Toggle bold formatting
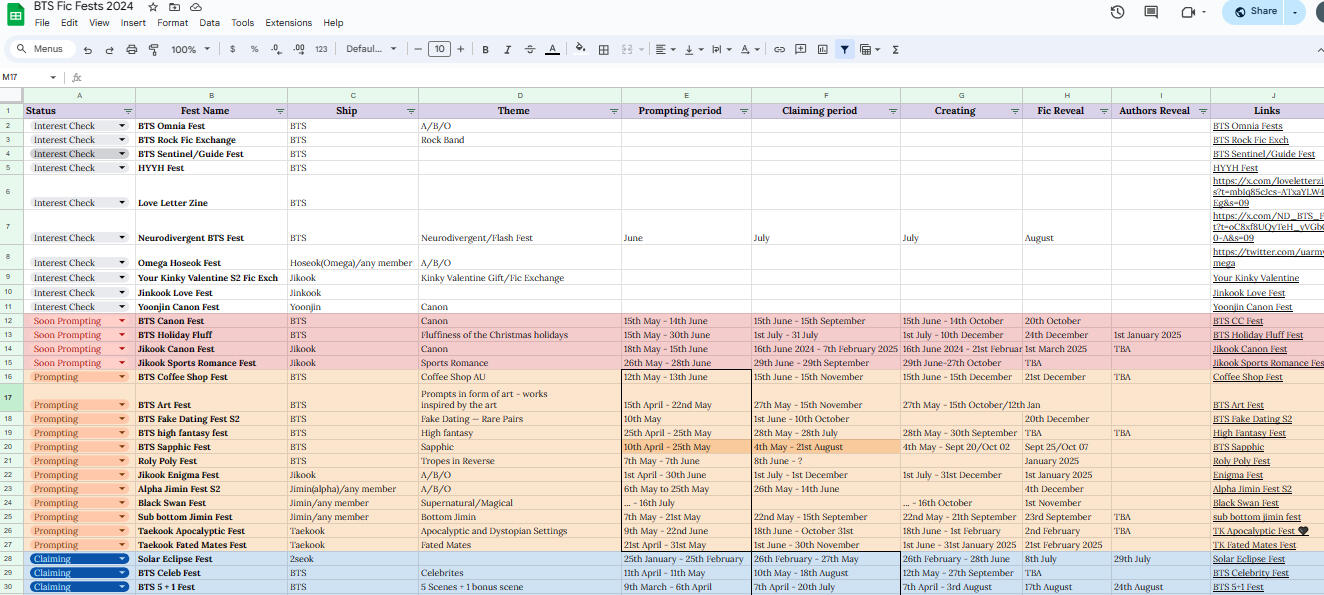Image resolution: width=1324 pixels, height=595 pixels. pyautogui.click(x=485, y=49)
